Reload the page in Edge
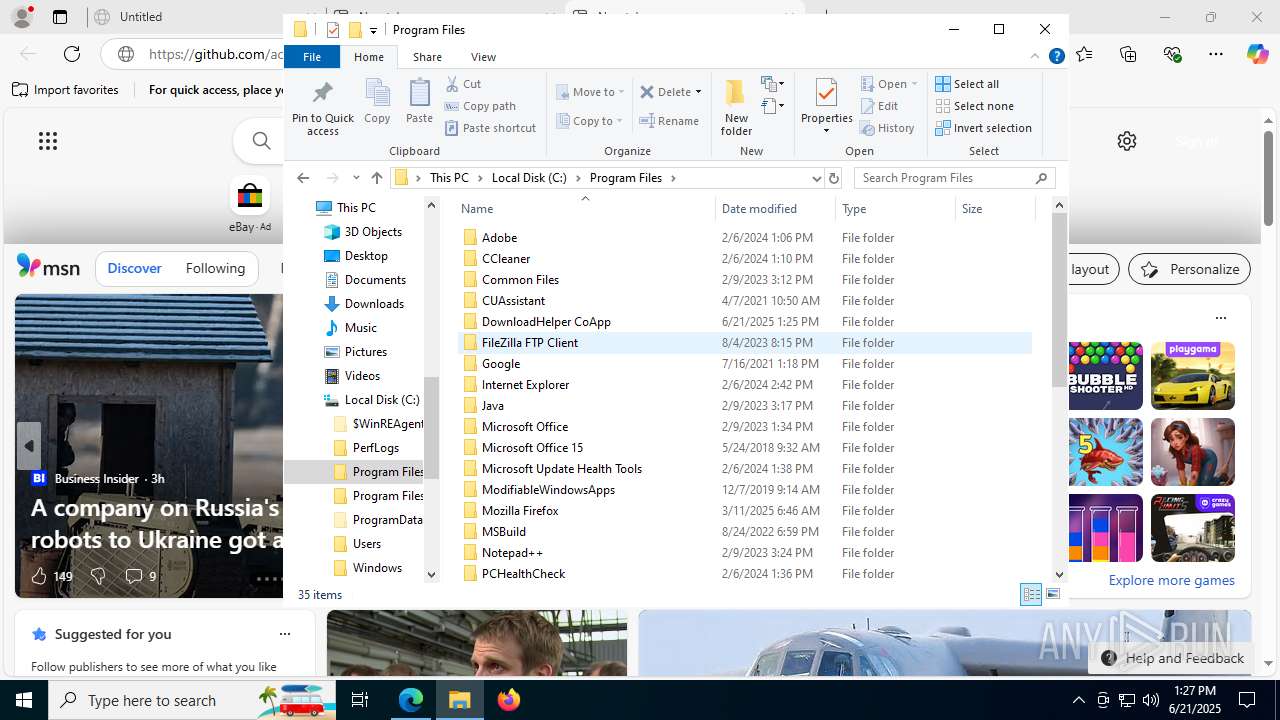The height and width of the screenshot is (720, 1280). [x=72, y=54]
